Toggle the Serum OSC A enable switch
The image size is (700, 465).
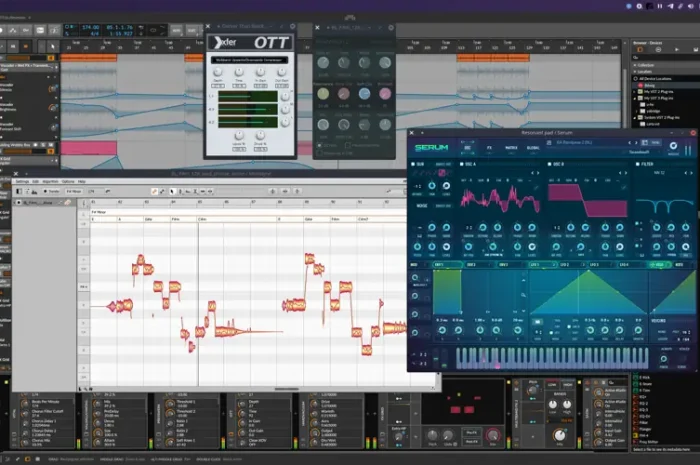(463, 164)
